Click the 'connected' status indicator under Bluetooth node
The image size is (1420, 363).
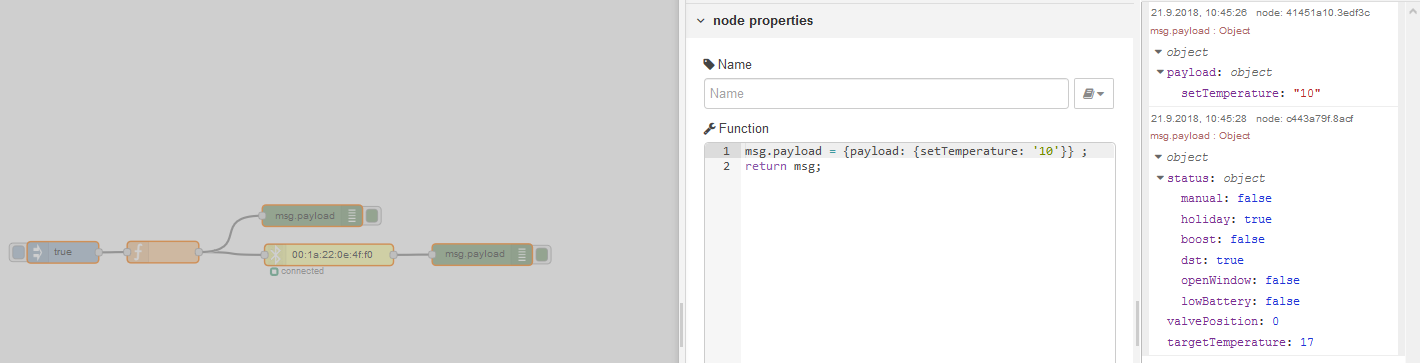click(x=297, y=271)
